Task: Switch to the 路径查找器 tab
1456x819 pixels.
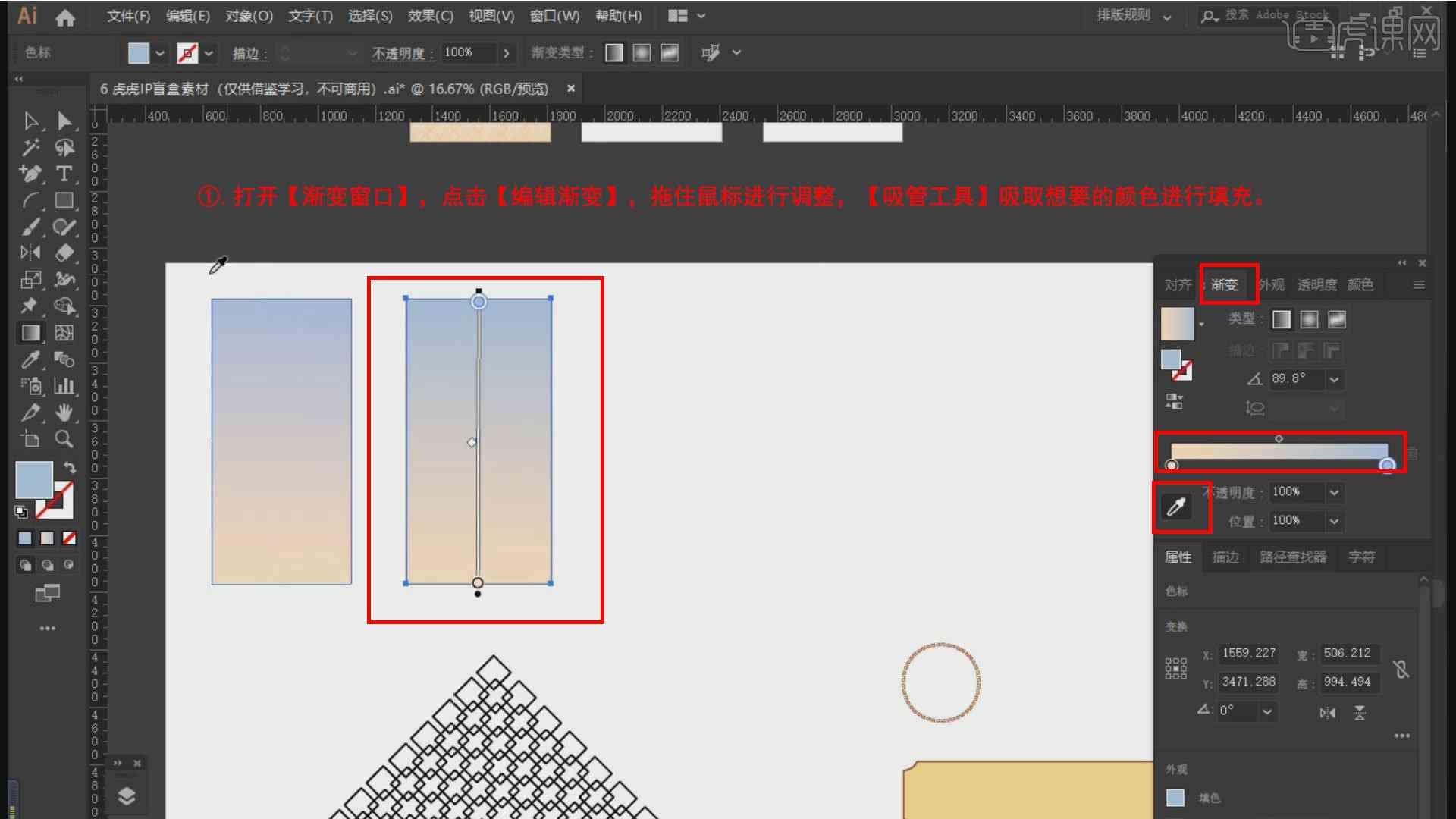Action: [1293, 557]
